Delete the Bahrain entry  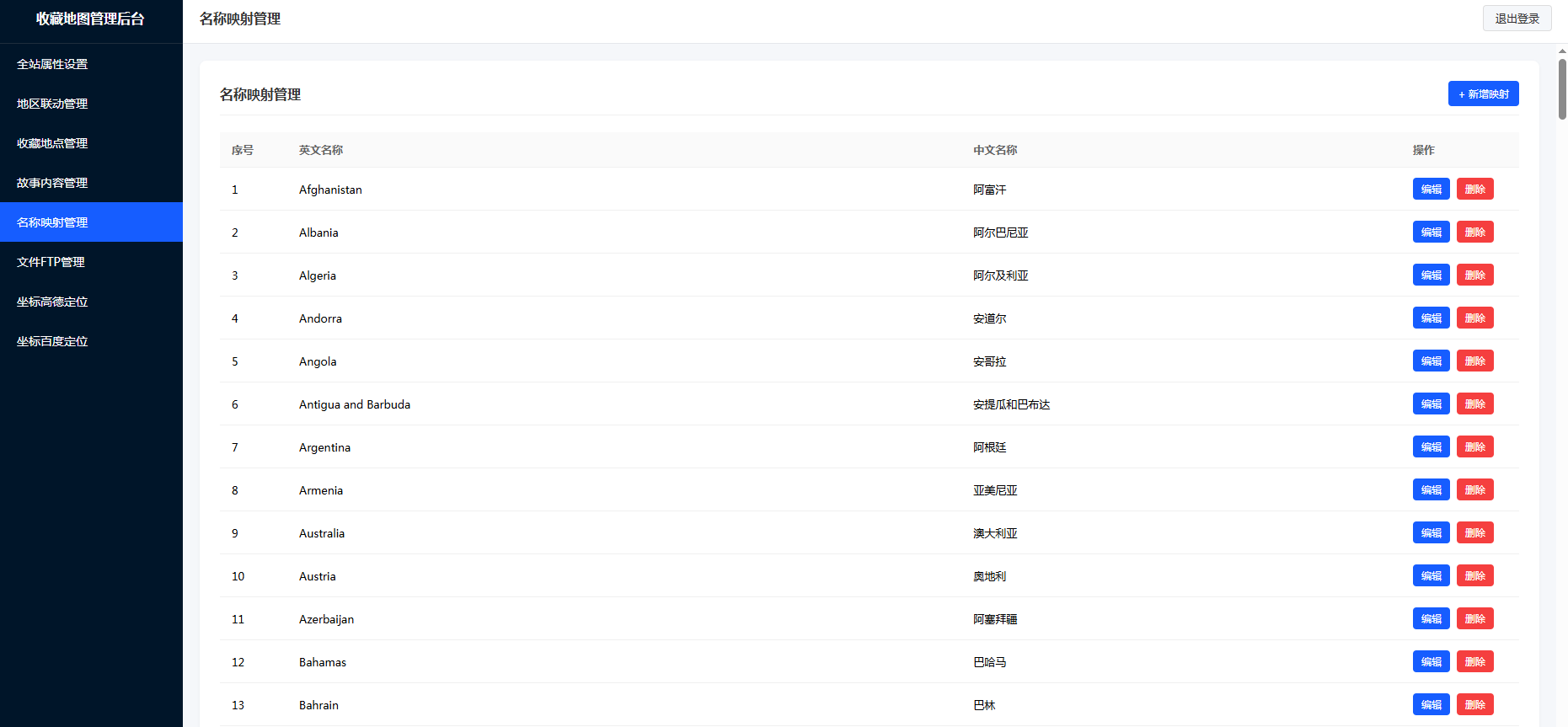click(1474, 704)
